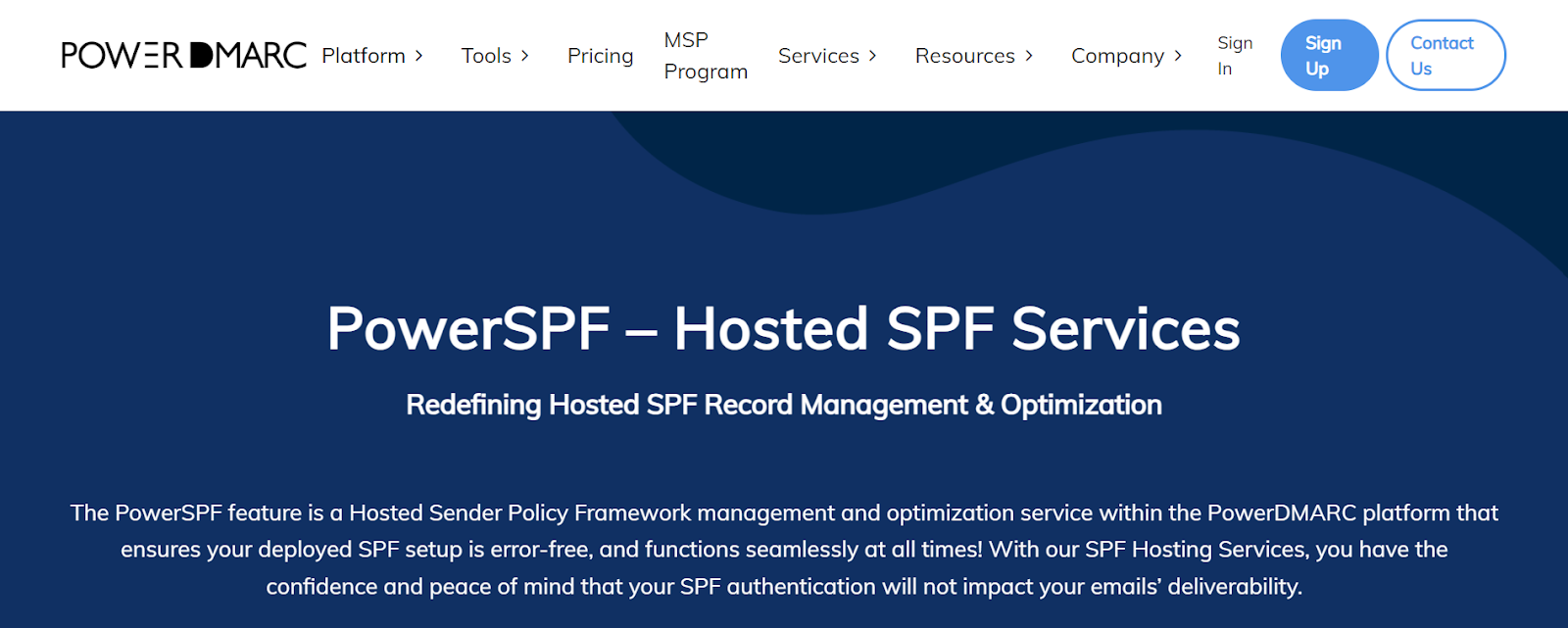Open the Platform menu
The height and width of the screenshot is (628, 1568).
click(364, 56)
